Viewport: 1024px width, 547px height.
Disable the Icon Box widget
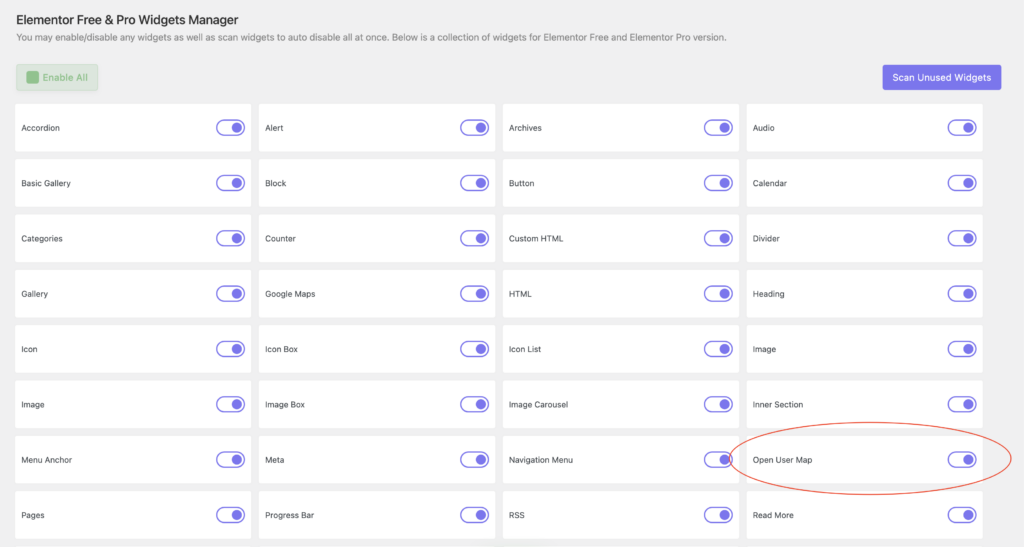[x=474, y=349]
